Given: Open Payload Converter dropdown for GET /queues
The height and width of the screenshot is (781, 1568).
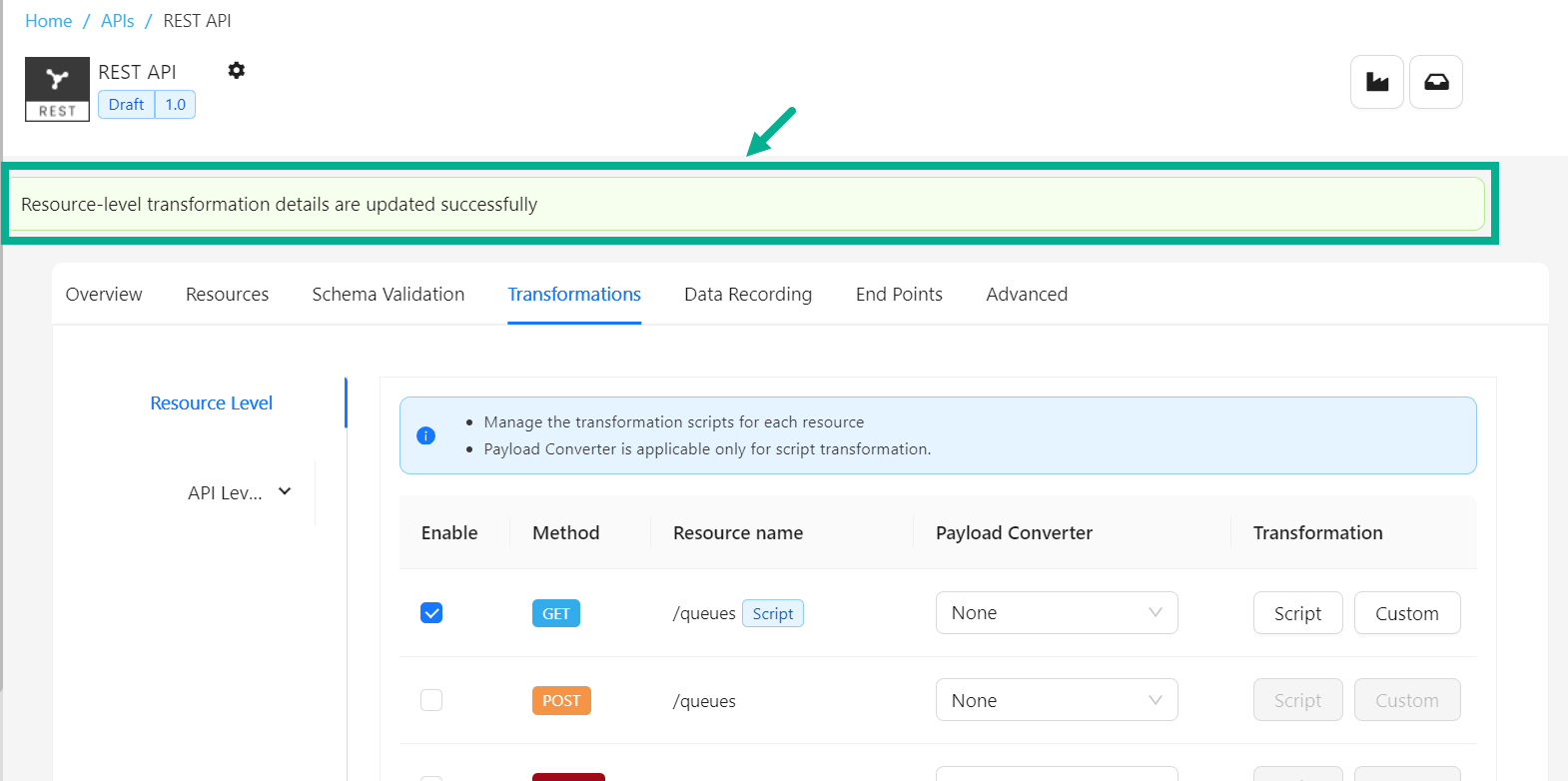Looking at the screenshot, I should [x=1056, y=613].
